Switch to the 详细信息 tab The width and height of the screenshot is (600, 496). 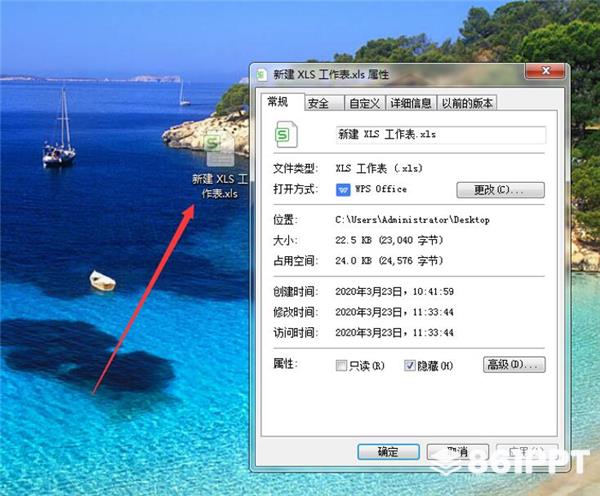[x=411, y=103]
